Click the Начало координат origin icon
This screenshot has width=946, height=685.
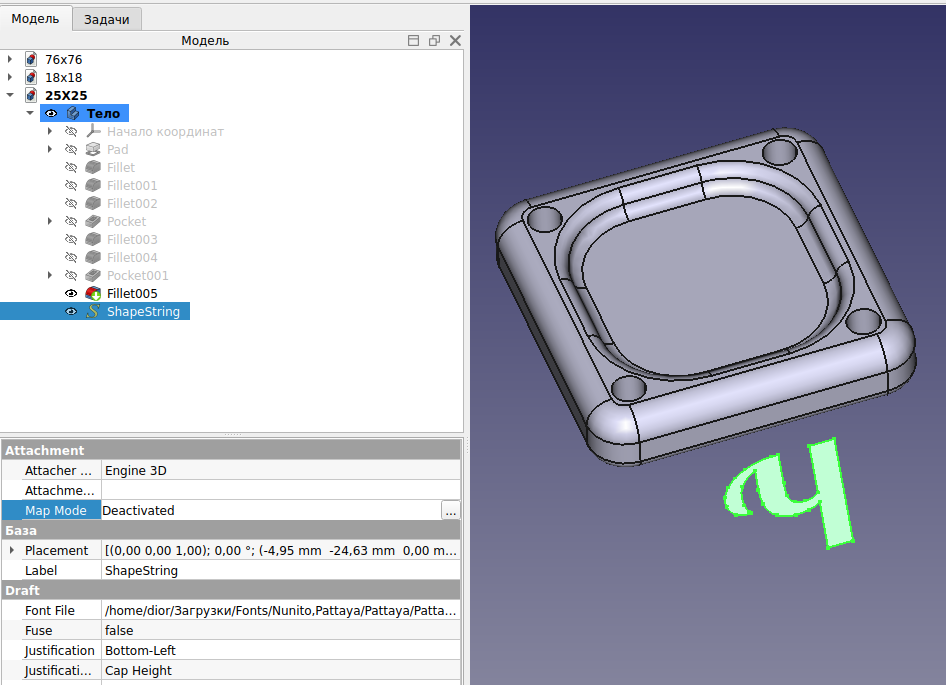point(93,131)
